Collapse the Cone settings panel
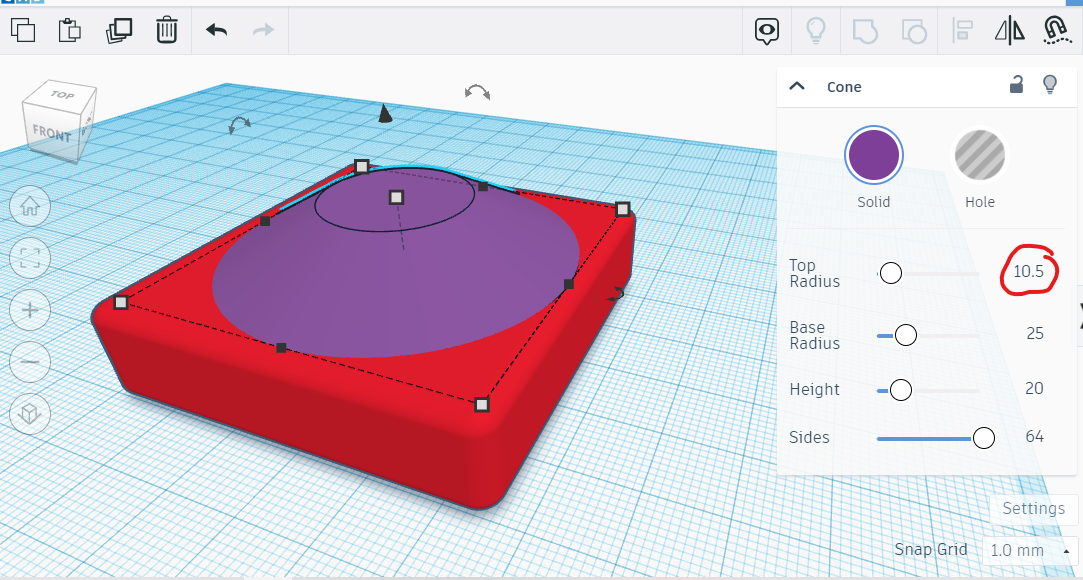 click(x=797, y=86)
